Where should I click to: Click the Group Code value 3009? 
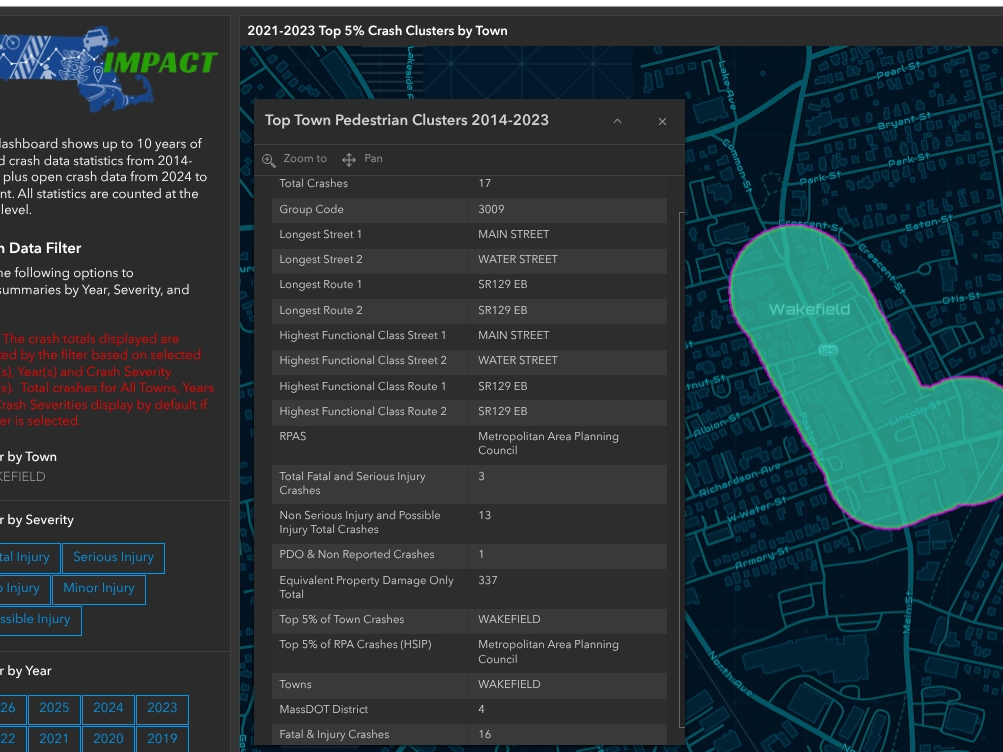pos(491,210)
